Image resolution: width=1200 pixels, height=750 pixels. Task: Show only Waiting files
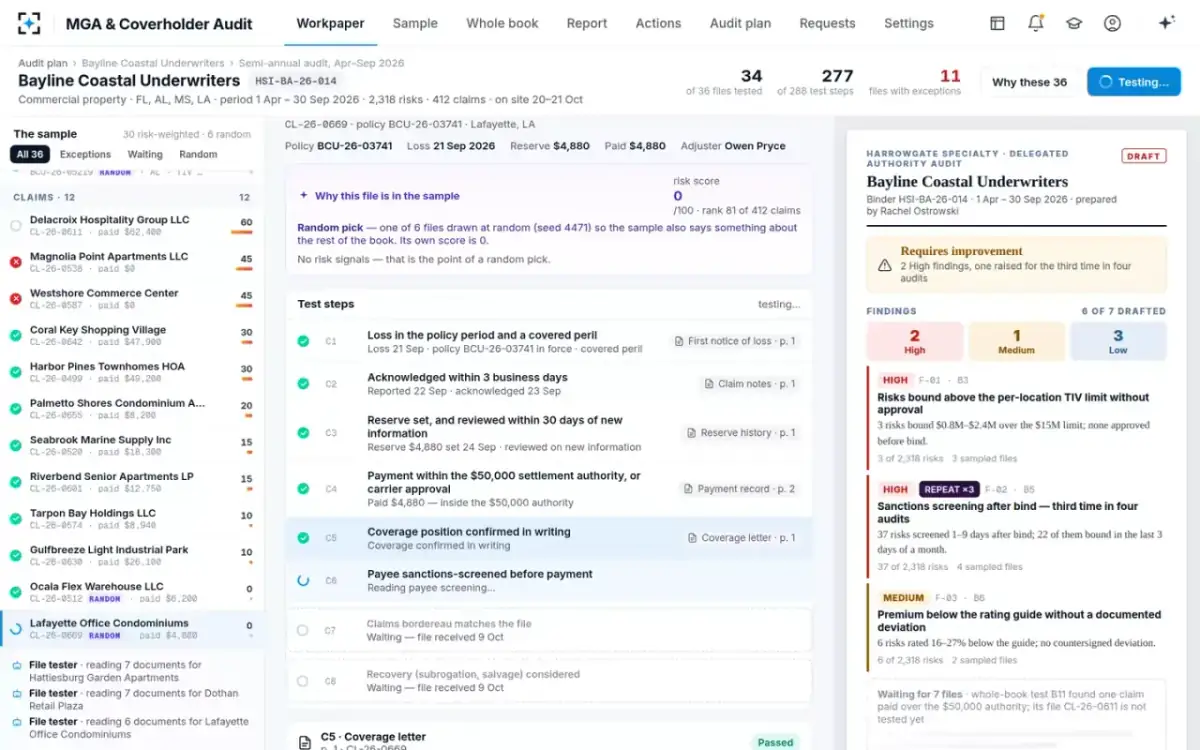pos(145,154)
